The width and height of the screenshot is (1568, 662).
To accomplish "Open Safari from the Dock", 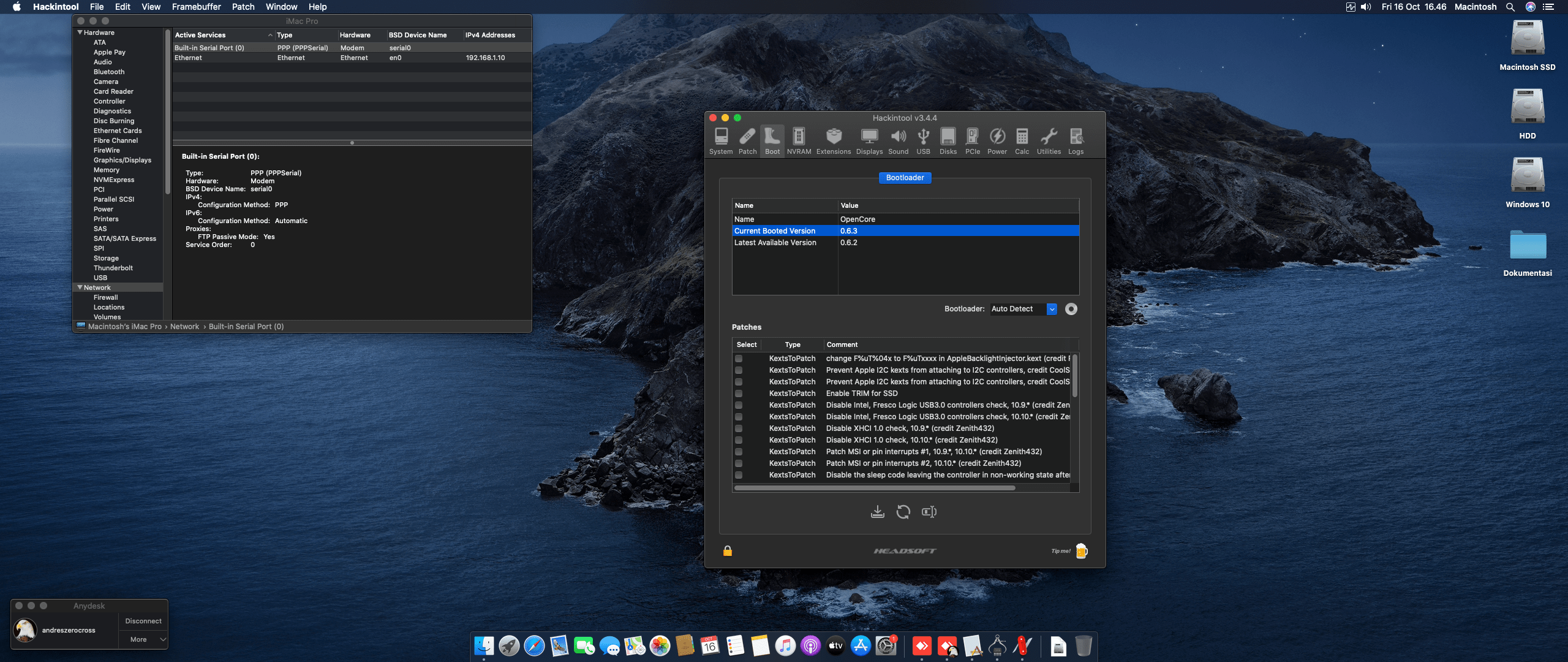I will 534,645.
